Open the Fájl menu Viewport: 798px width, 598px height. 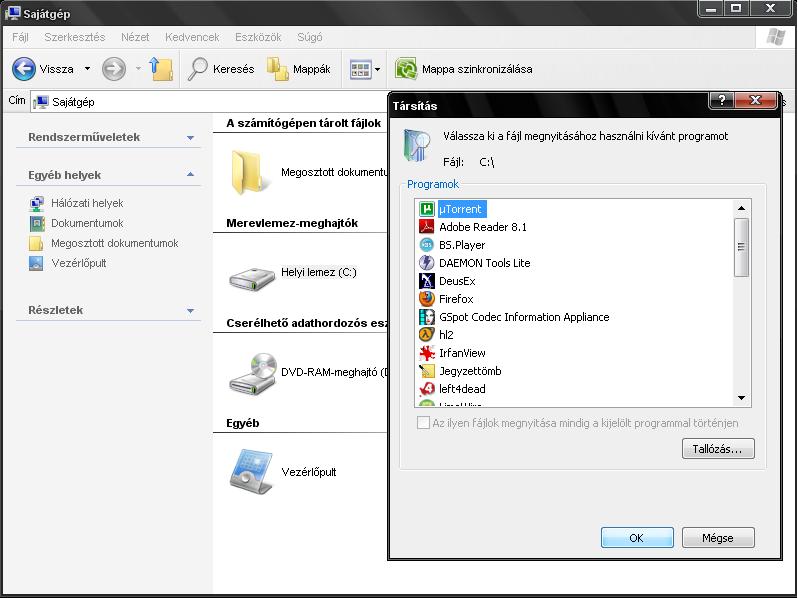[20, 37]
